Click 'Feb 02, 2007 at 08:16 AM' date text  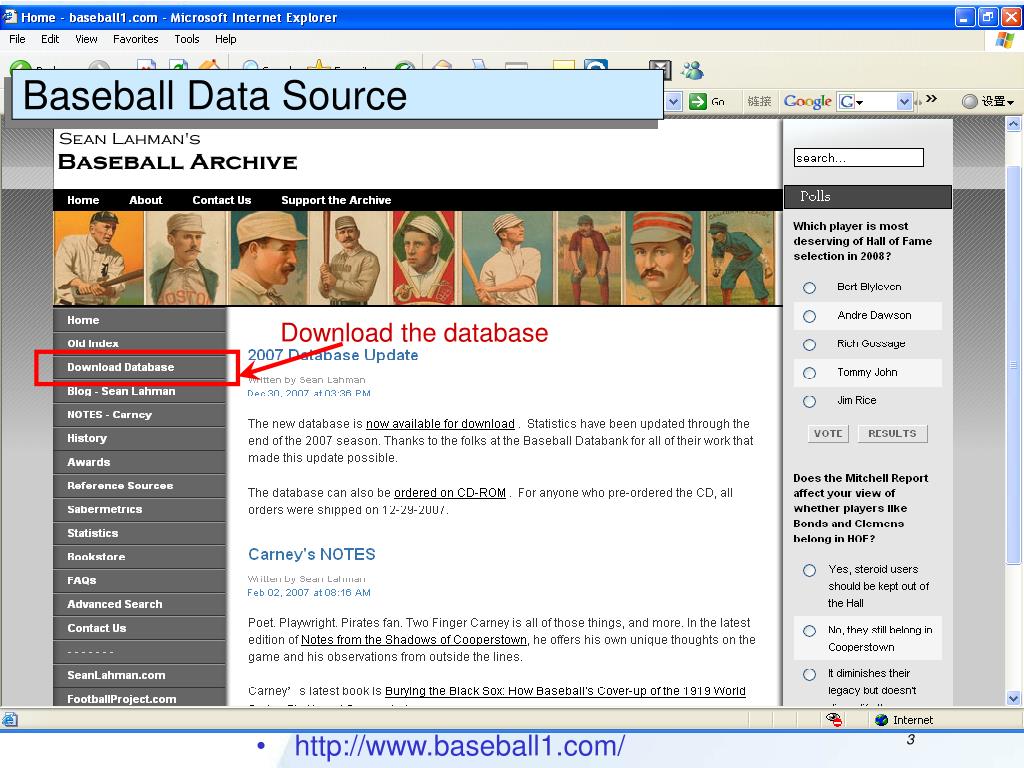click(309, 593)
